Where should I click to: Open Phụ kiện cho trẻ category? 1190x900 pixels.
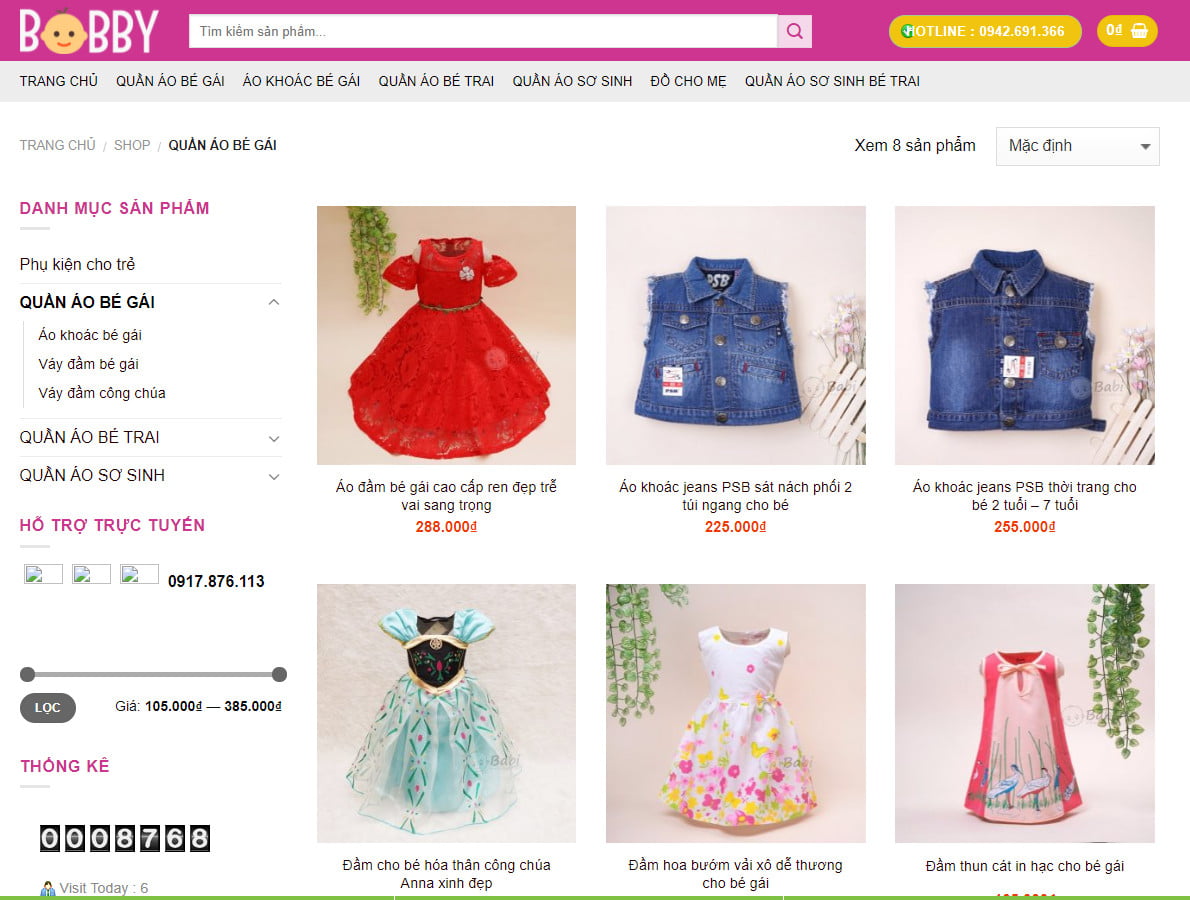tap(77, 264)
